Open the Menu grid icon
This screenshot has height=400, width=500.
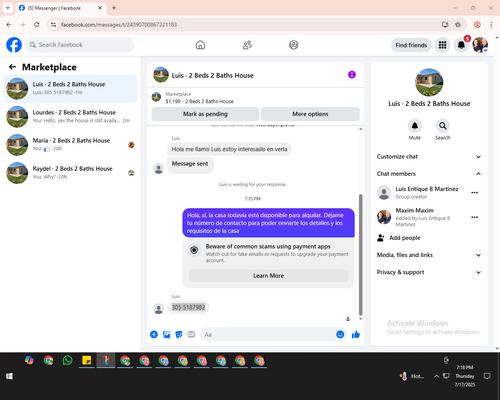[442, 45]
